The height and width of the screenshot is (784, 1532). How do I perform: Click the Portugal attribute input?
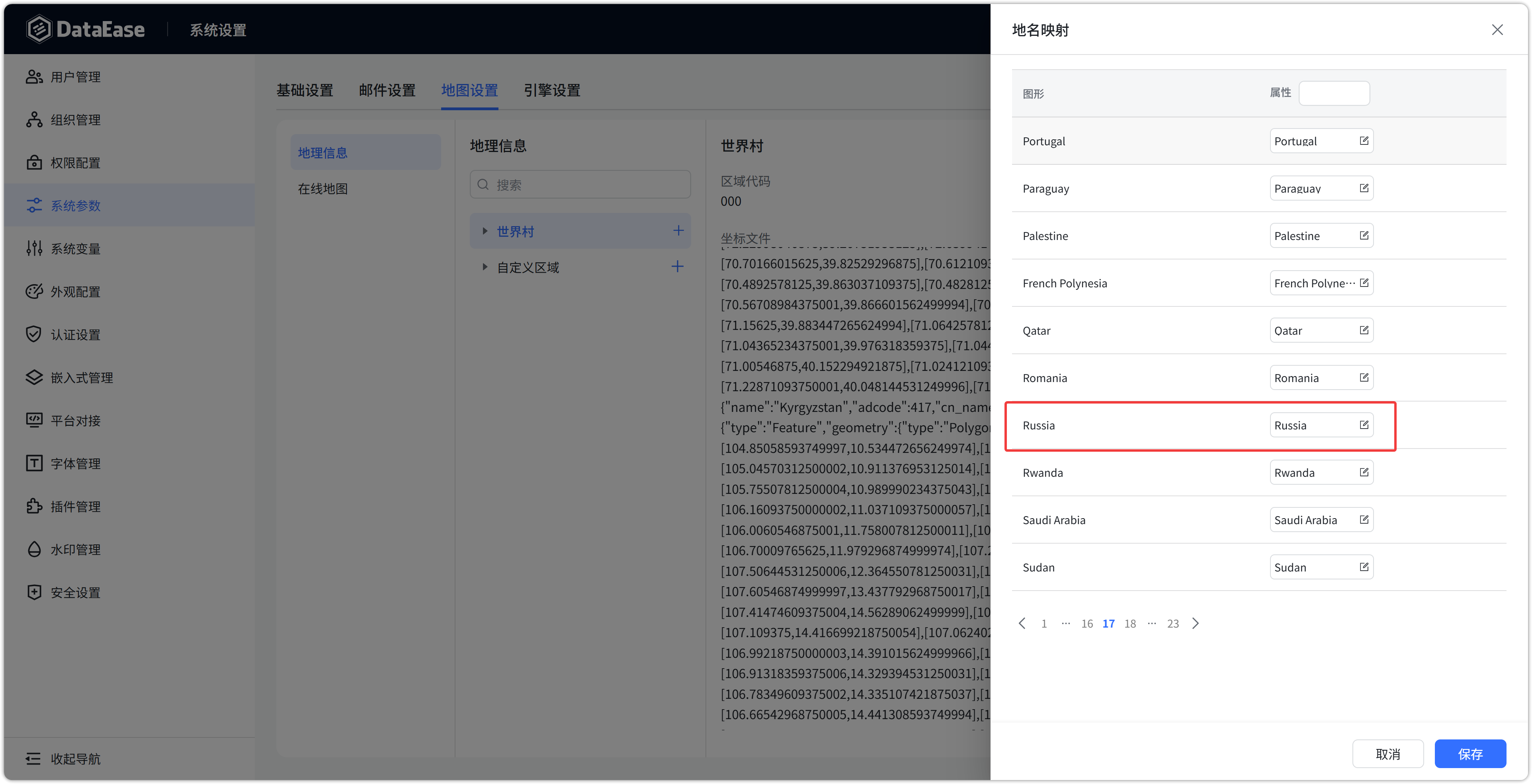point(1321,141)
